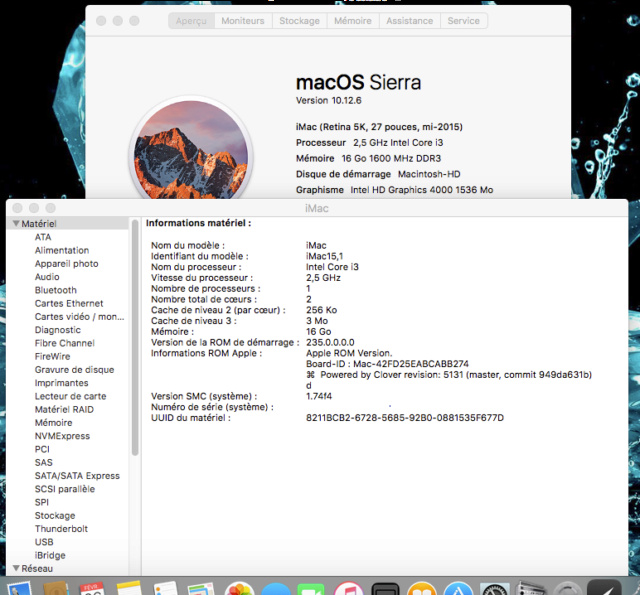Click the boot ROM version 235.0.0.0.0
This screenshot has height=595, width=640.
(x=330, y=342)
